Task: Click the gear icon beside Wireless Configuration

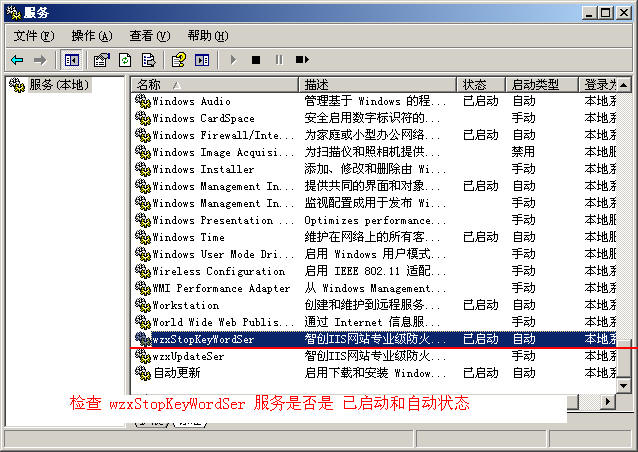Action: 143,271
